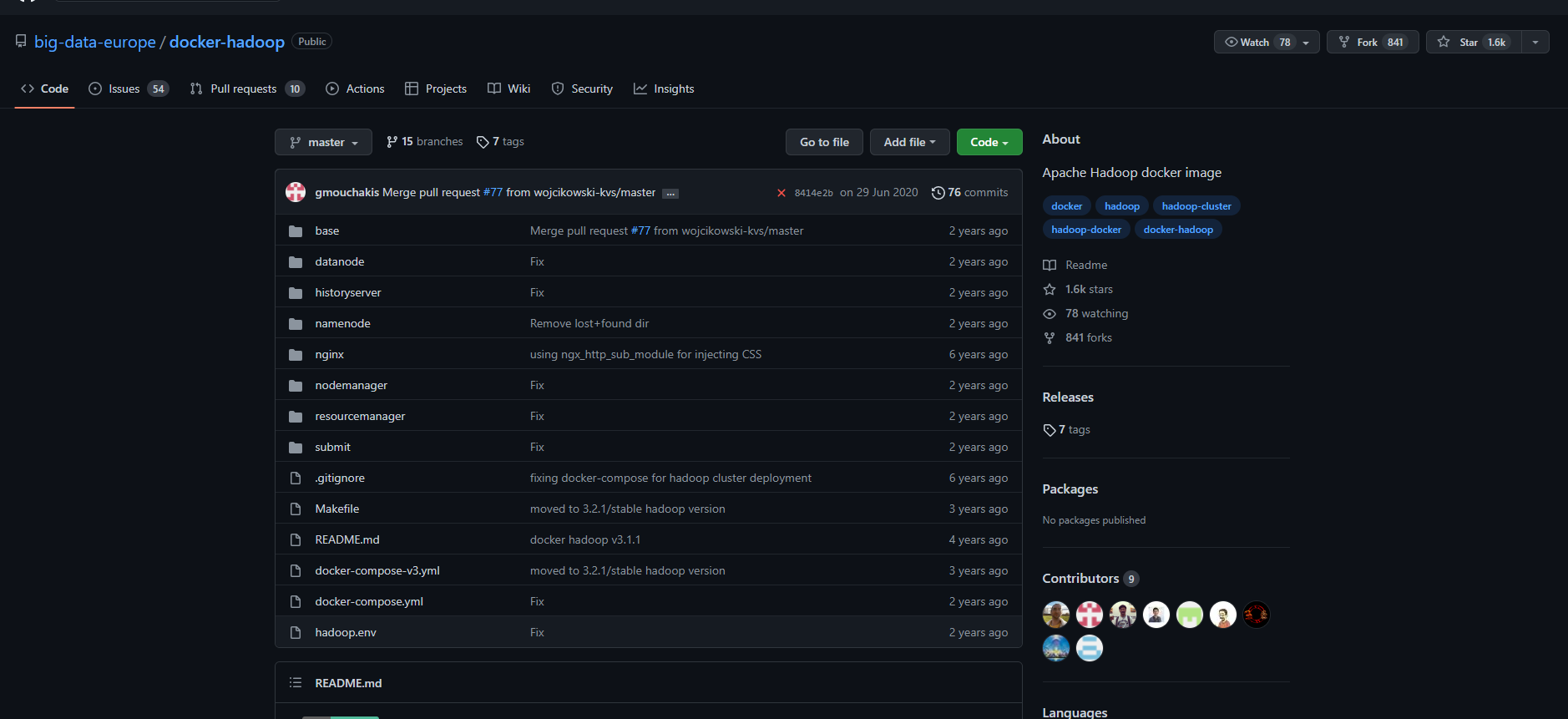The image size is (1568, 719).
Task: Select the docker topic tag
Action: click(x=1066, y=206)
